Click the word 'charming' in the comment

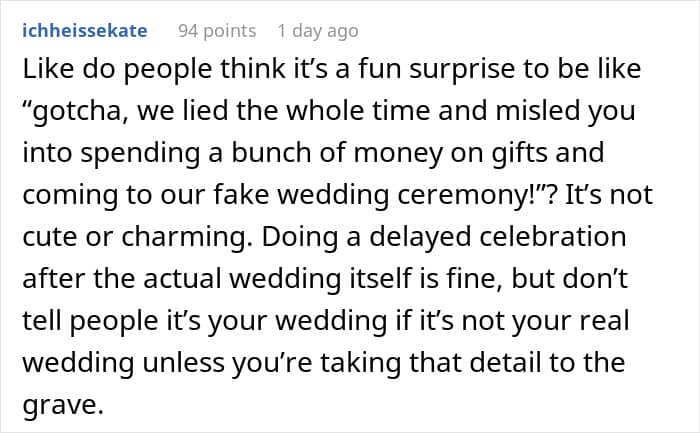point(183,238)
